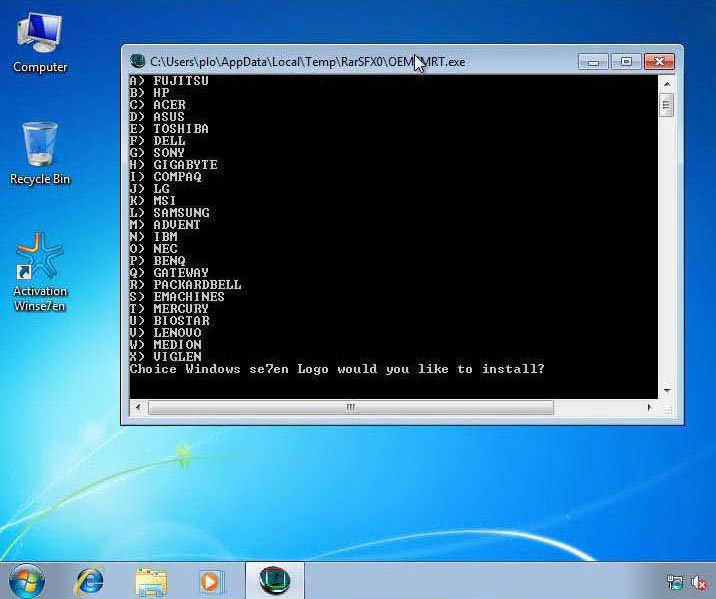This screenshot has height=599, width=716.
Task: Minimize the OEM console window
Action: [593, 61]
